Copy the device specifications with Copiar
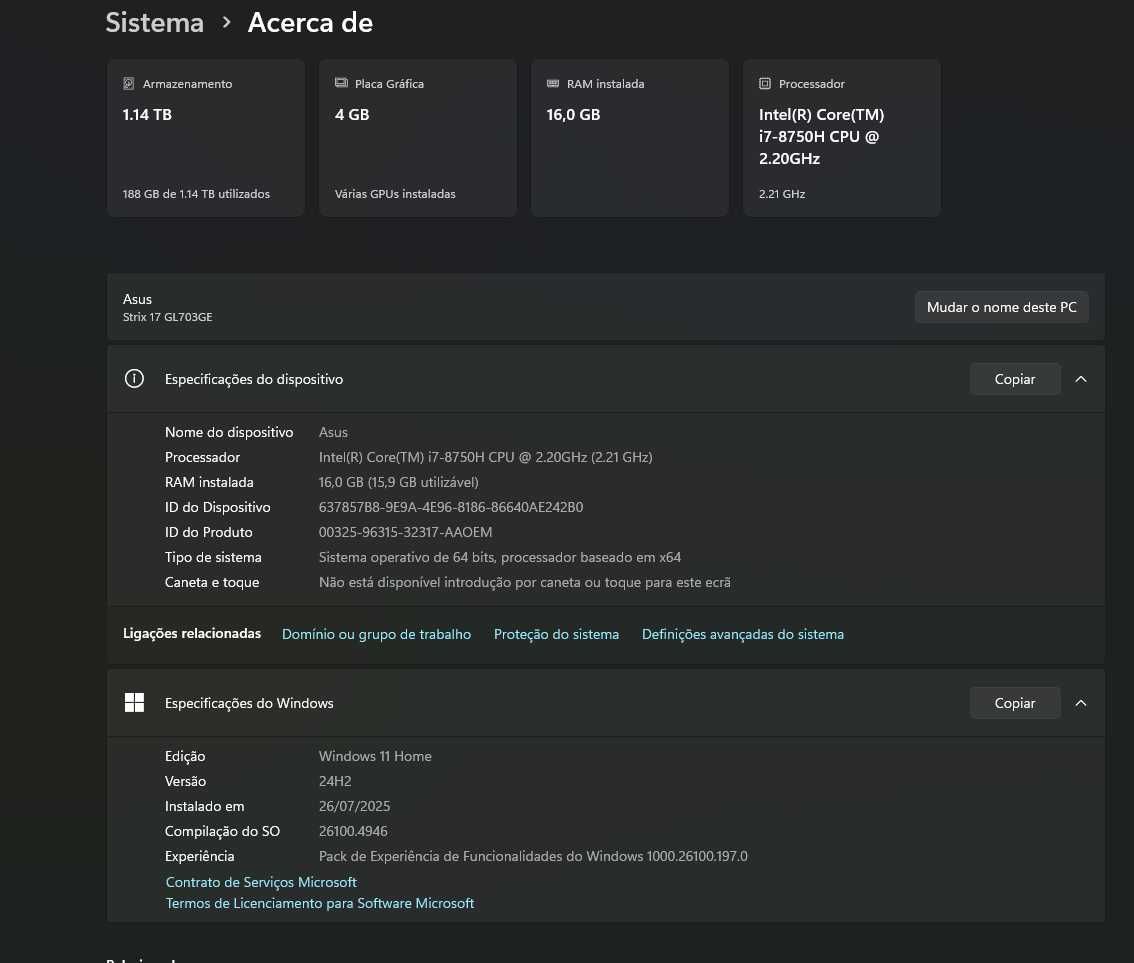1134x963 pixels. (1015, 379)
